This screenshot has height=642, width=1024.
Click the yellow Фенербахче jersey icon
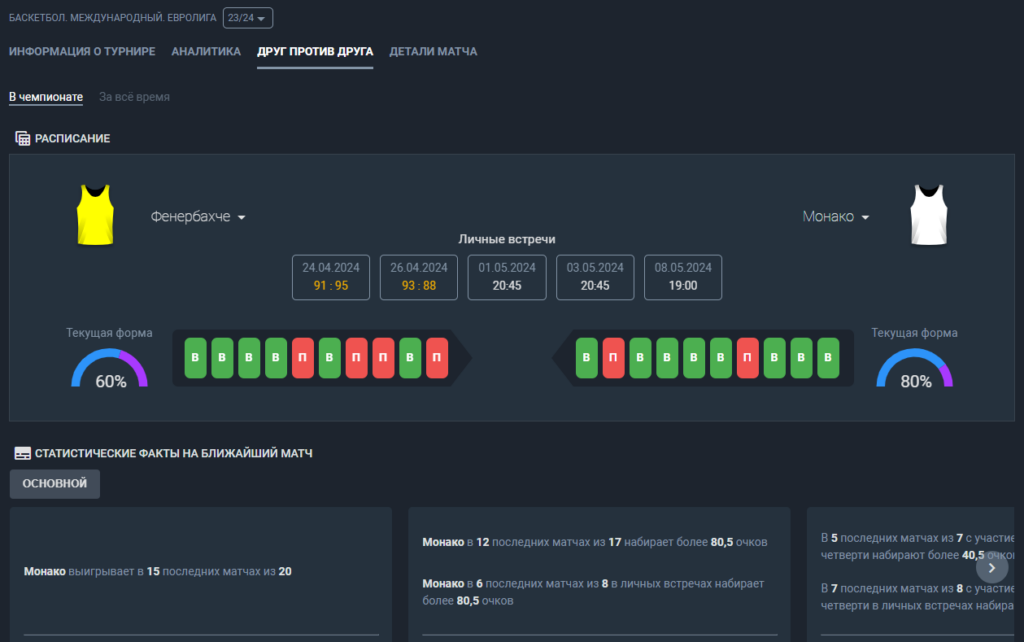pyautogui.click(x=95, y=215)
